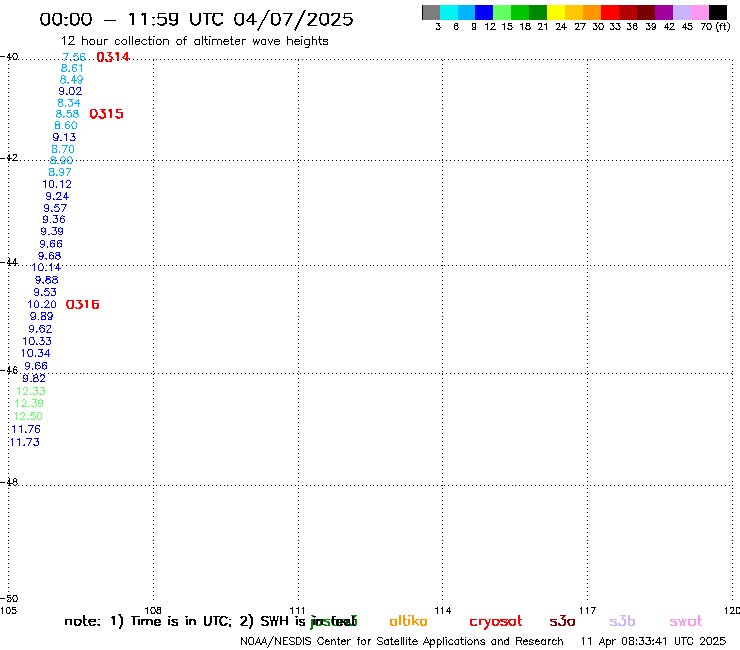Click the wave height value 11.73

[25, 442]
